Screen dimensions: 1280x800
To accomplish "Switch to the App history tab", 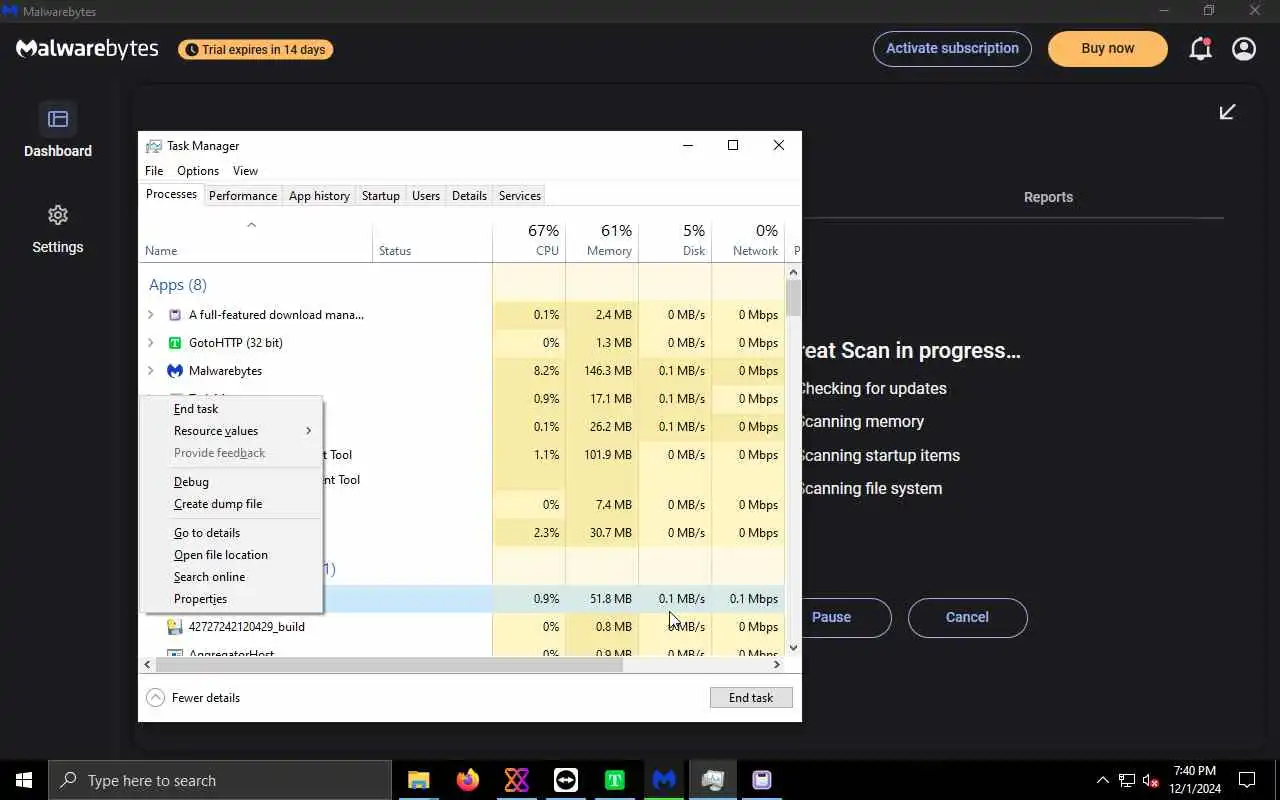I will click(319, 196).
